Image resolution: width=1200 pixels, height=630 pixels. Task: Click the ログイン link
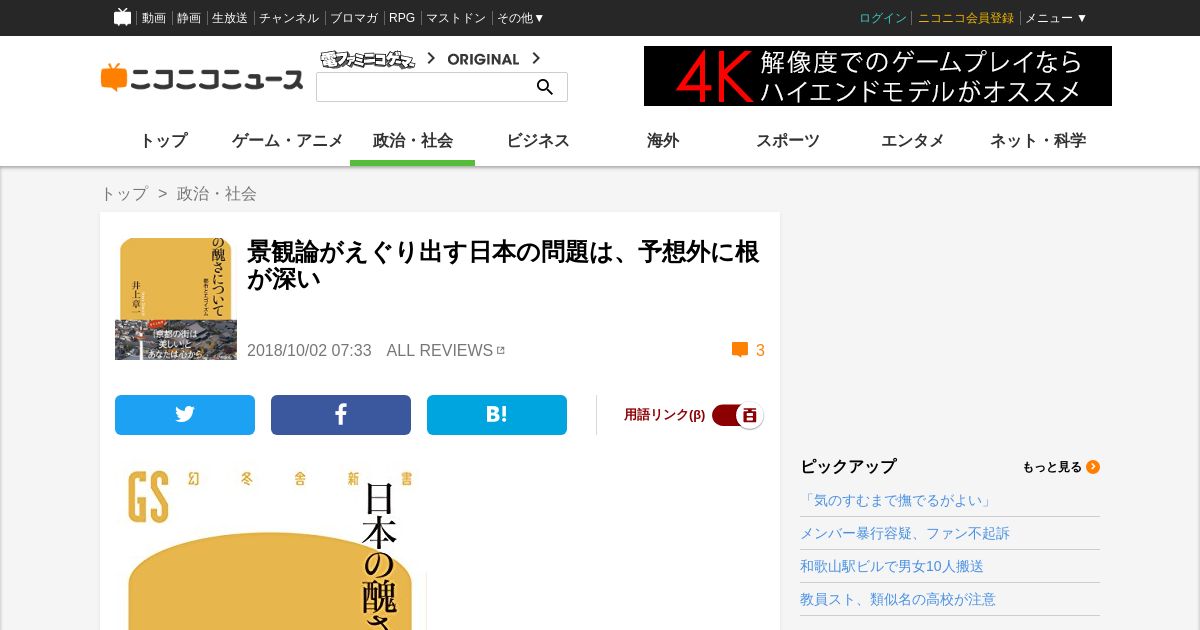pos(883,18)
